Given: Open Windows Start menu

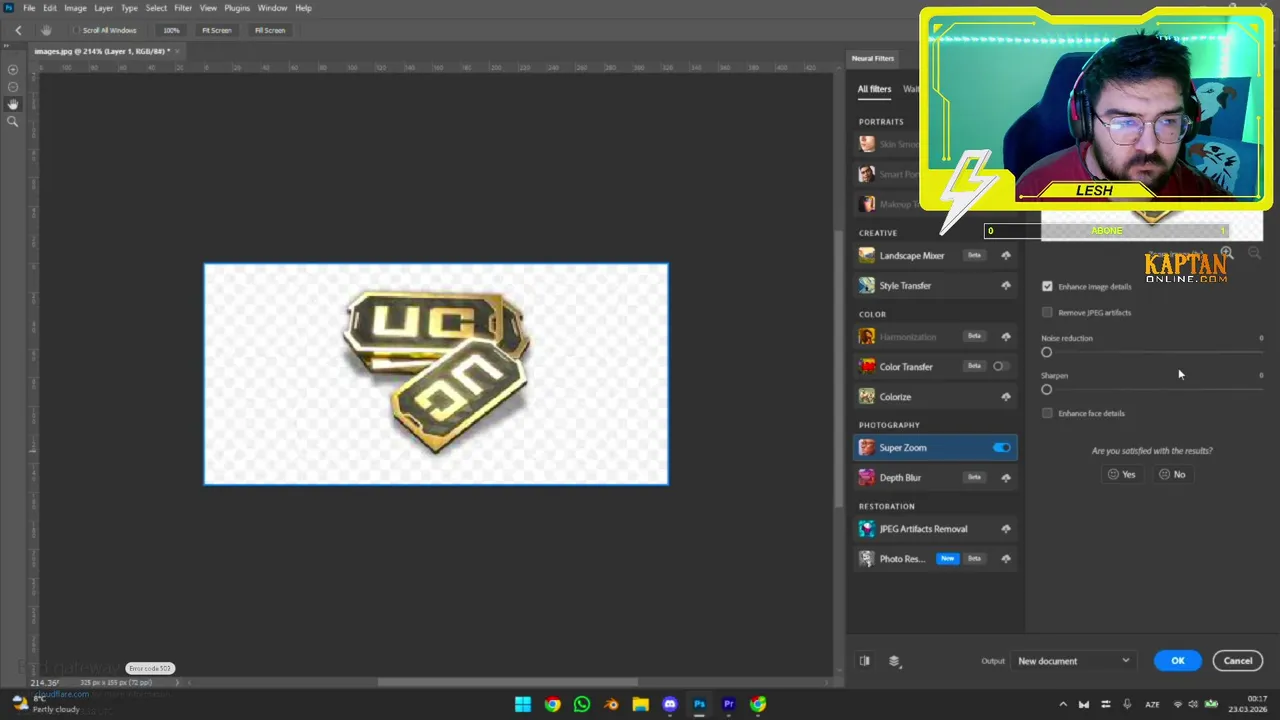Looking at the screenshot, I should tap(523, 704).
